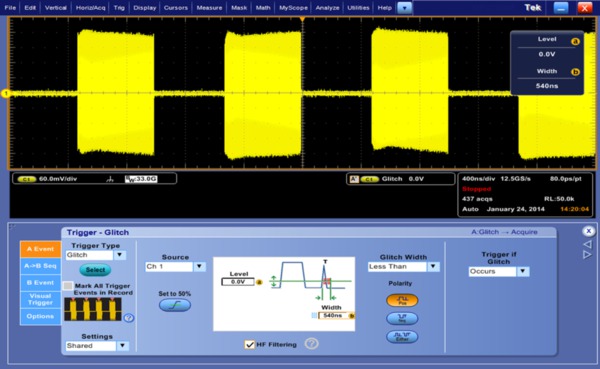Open the MyScope menu
The width and height of the screenshot is (600, 369).
[x=293, y=8]
